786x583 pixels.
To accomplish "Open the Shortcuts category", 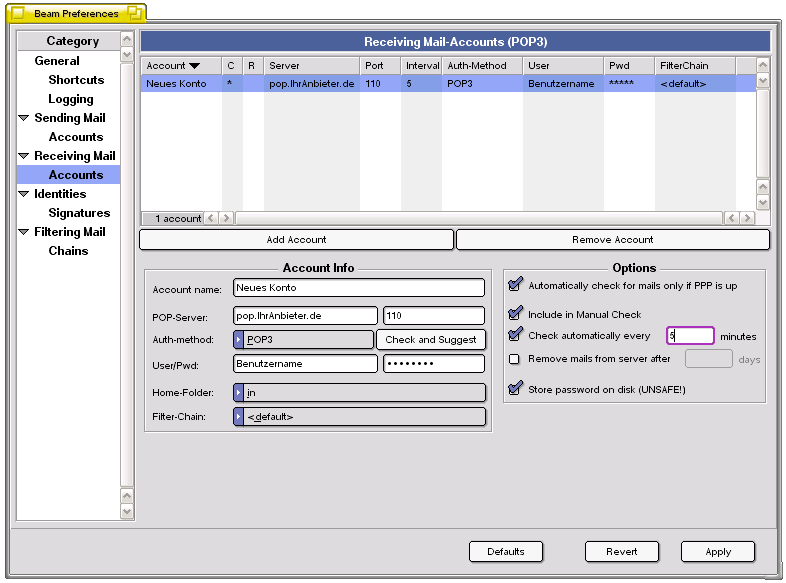I will pos(76,80).
